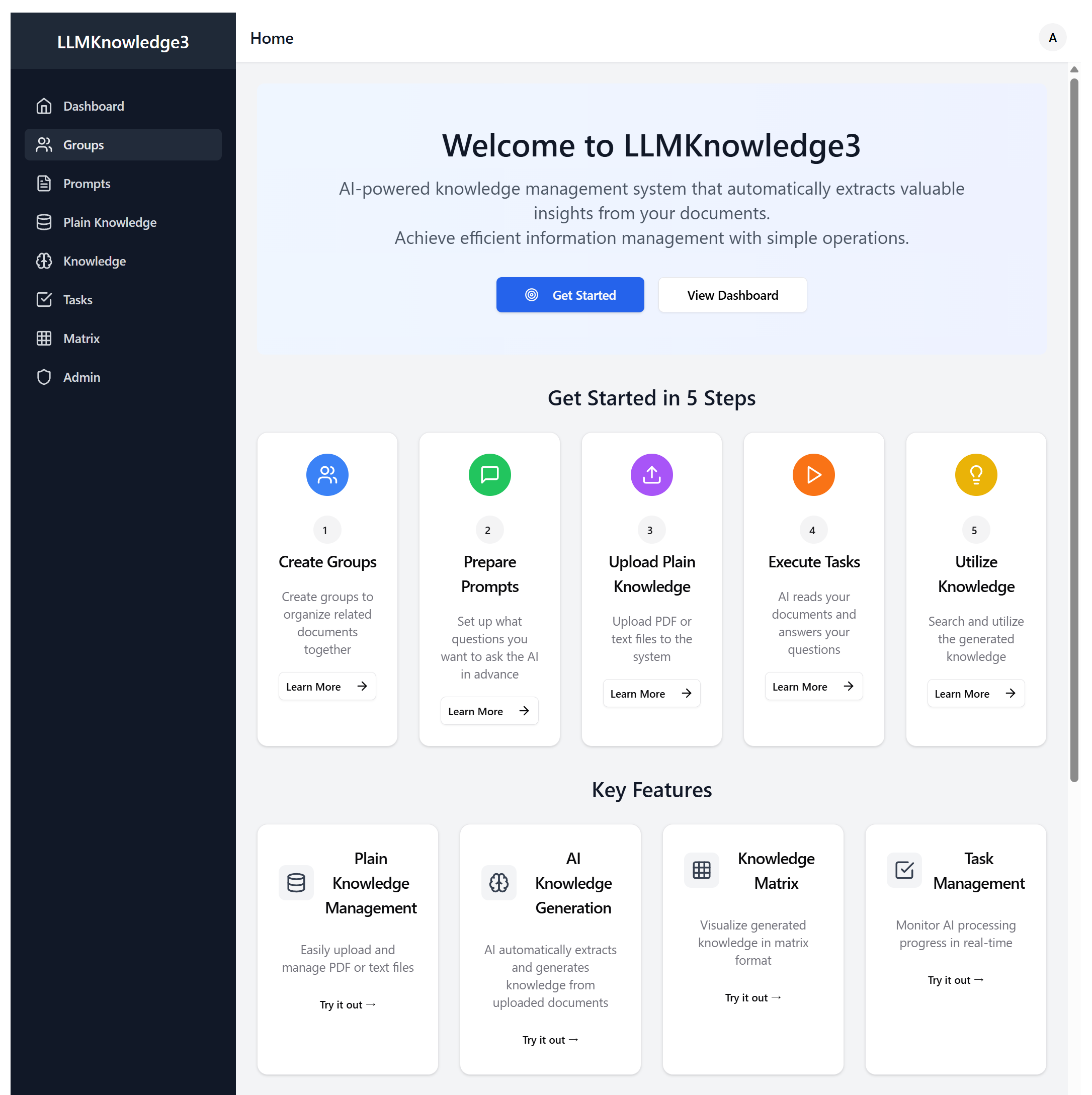This screenshot has width=1092, height=1095.
Task: Click the brain icon on AI Knowledge Generation card
Action: (x=498, y=882)
